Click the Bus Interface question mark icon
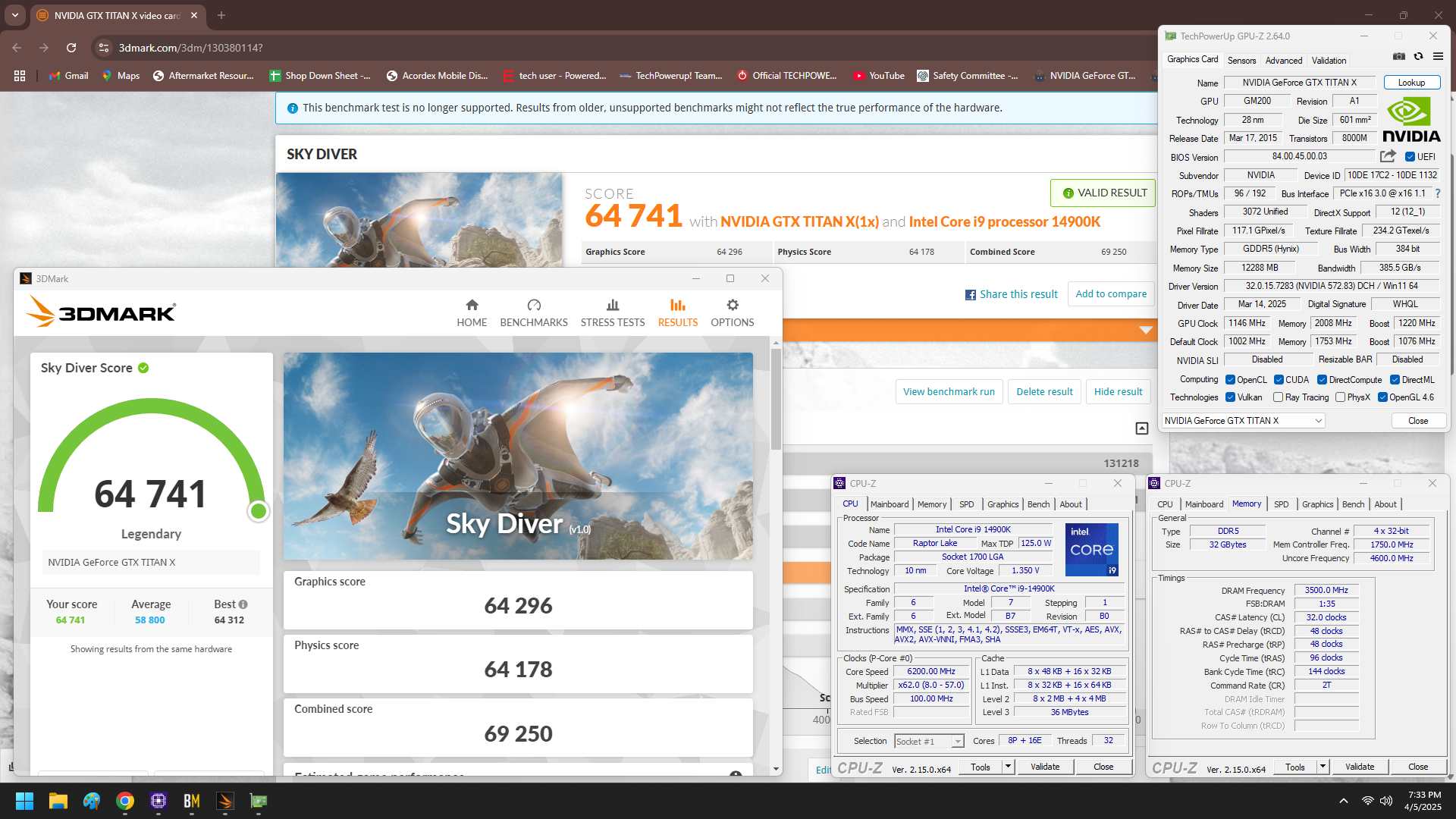This screenshot has width=1456, height=819. [1437, 193]
